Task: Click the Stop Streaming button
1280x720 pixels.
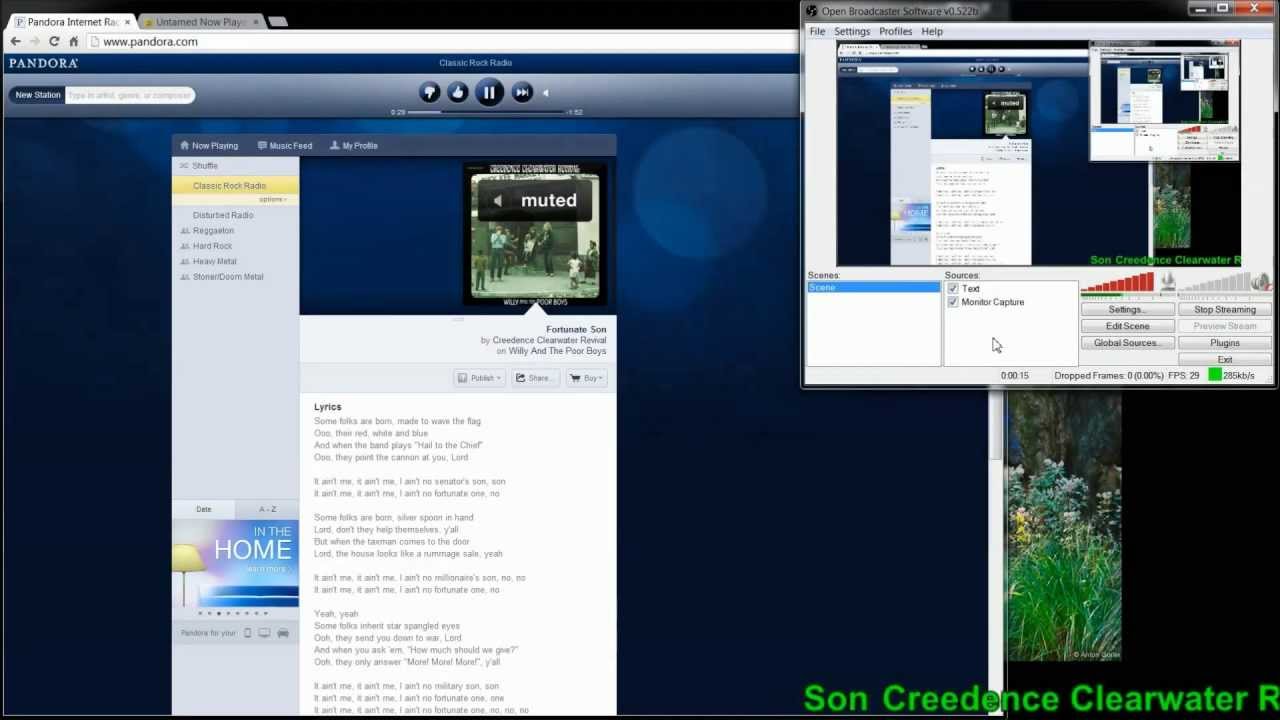Action: pos(1224,310)
